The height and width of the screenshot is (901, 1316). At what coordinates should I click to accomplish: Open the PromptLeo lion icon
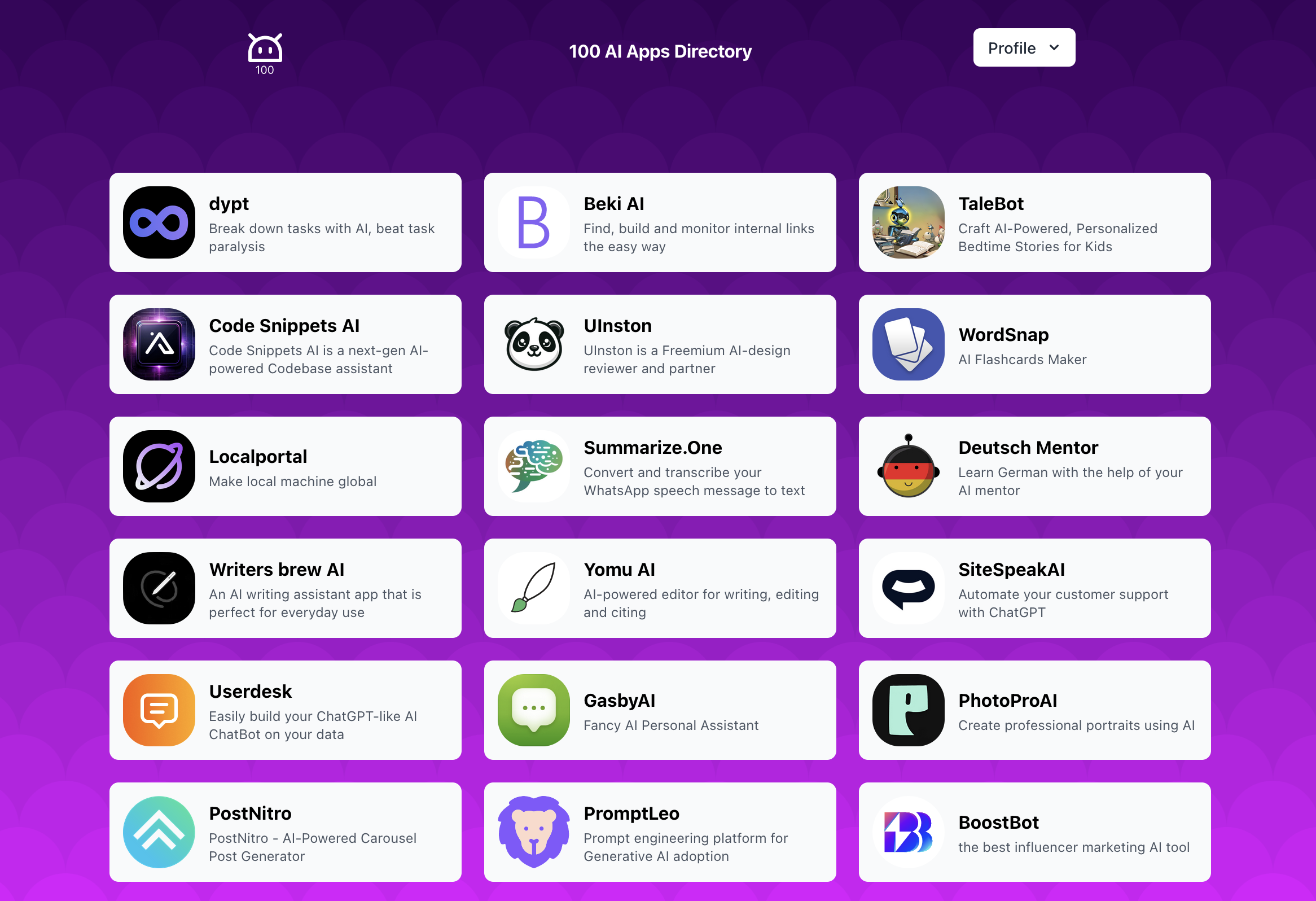pyautogui.click(x=533, y=832)
